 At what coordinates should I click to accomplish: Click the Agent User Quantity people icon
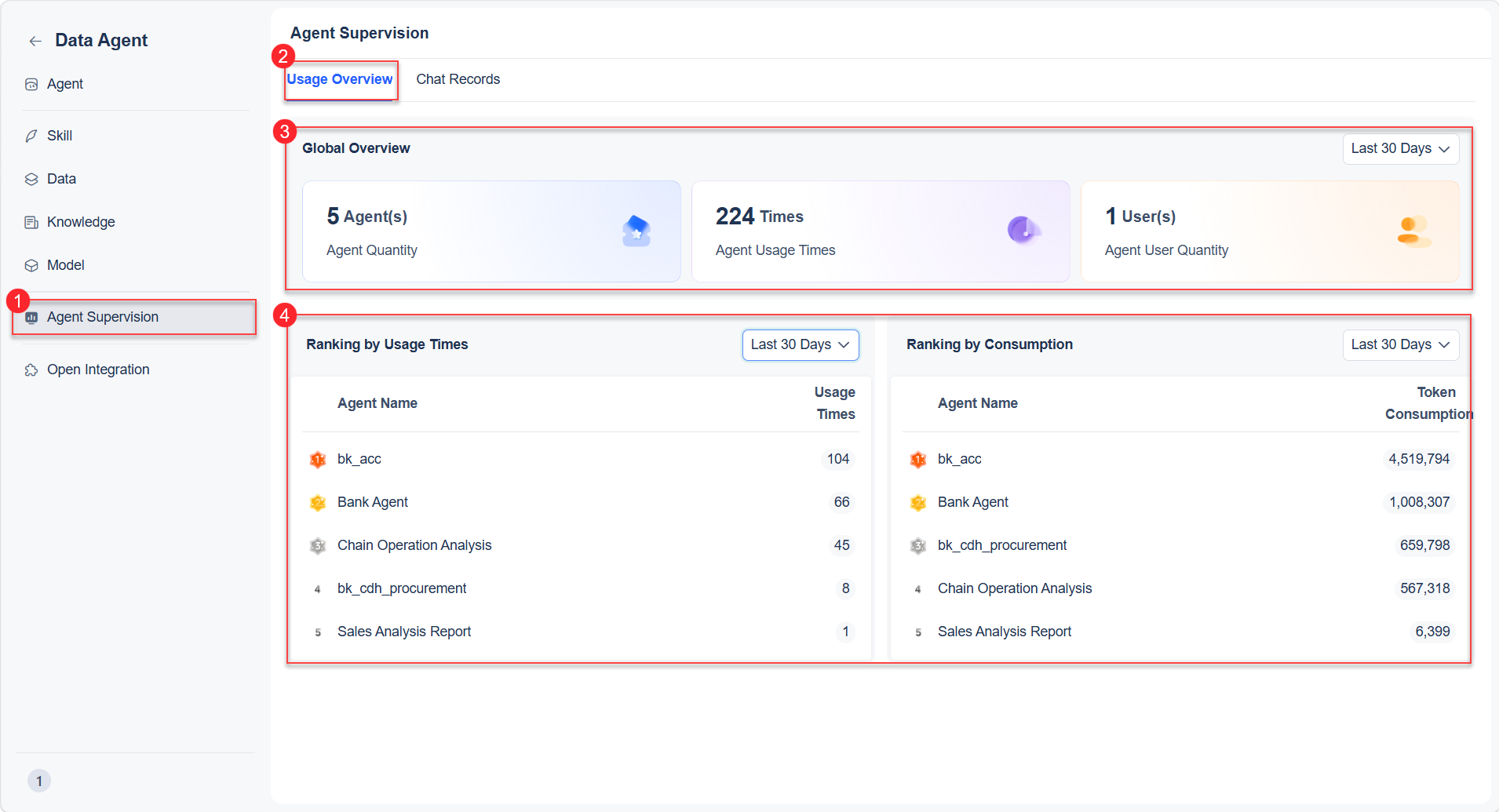[1413, 231]
